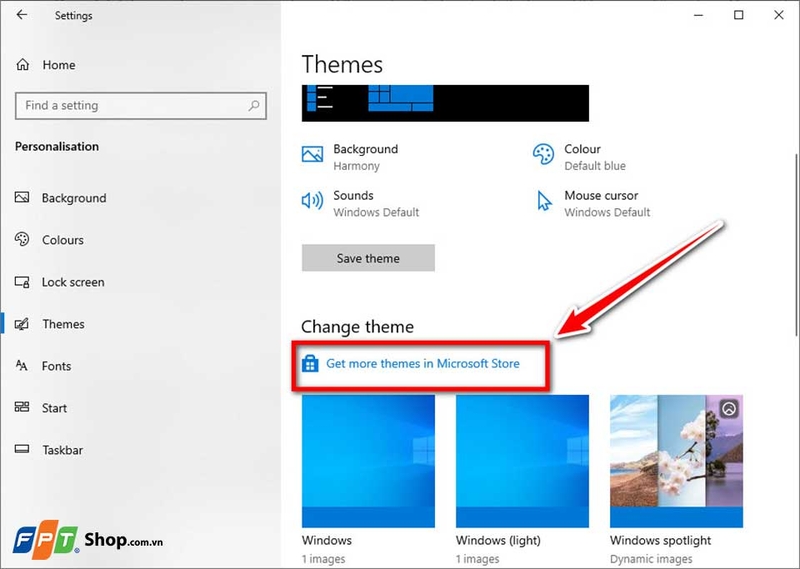Click the Themes brush icon in sidebar
Viewport: 800px width, 569px height.
pos(22,324)
